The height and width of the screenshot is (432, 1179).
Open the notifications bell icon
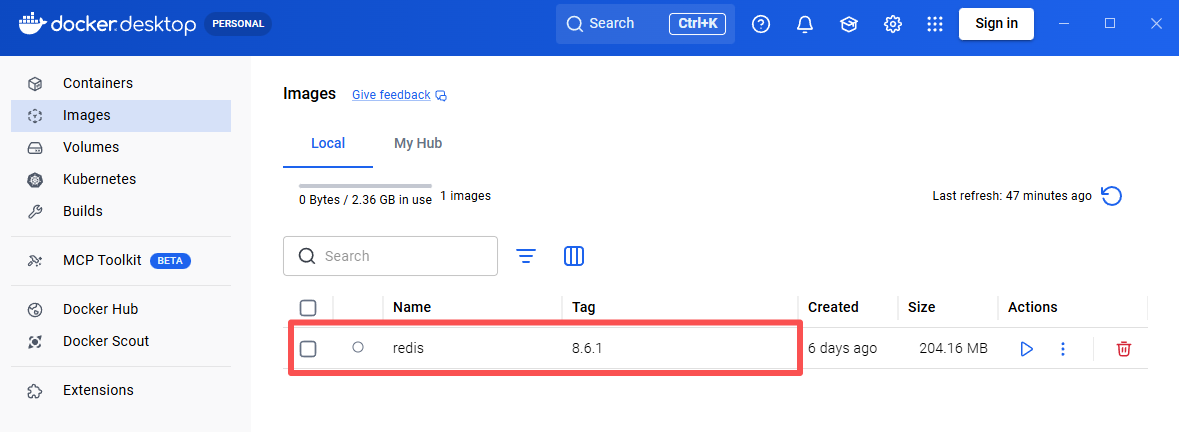point(805,24)
